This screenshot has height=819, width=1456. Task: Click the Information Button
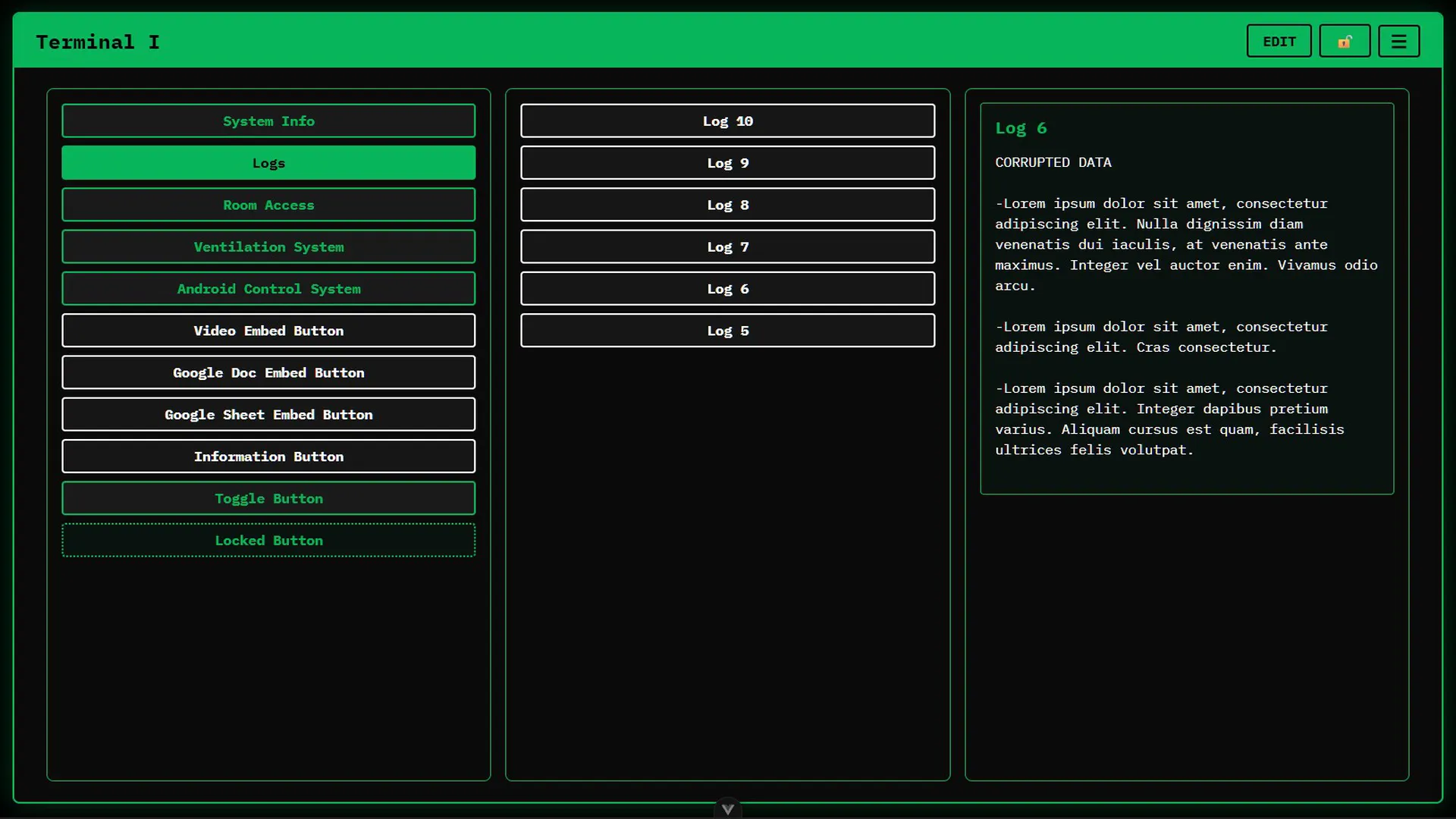[x=268, y=457]
